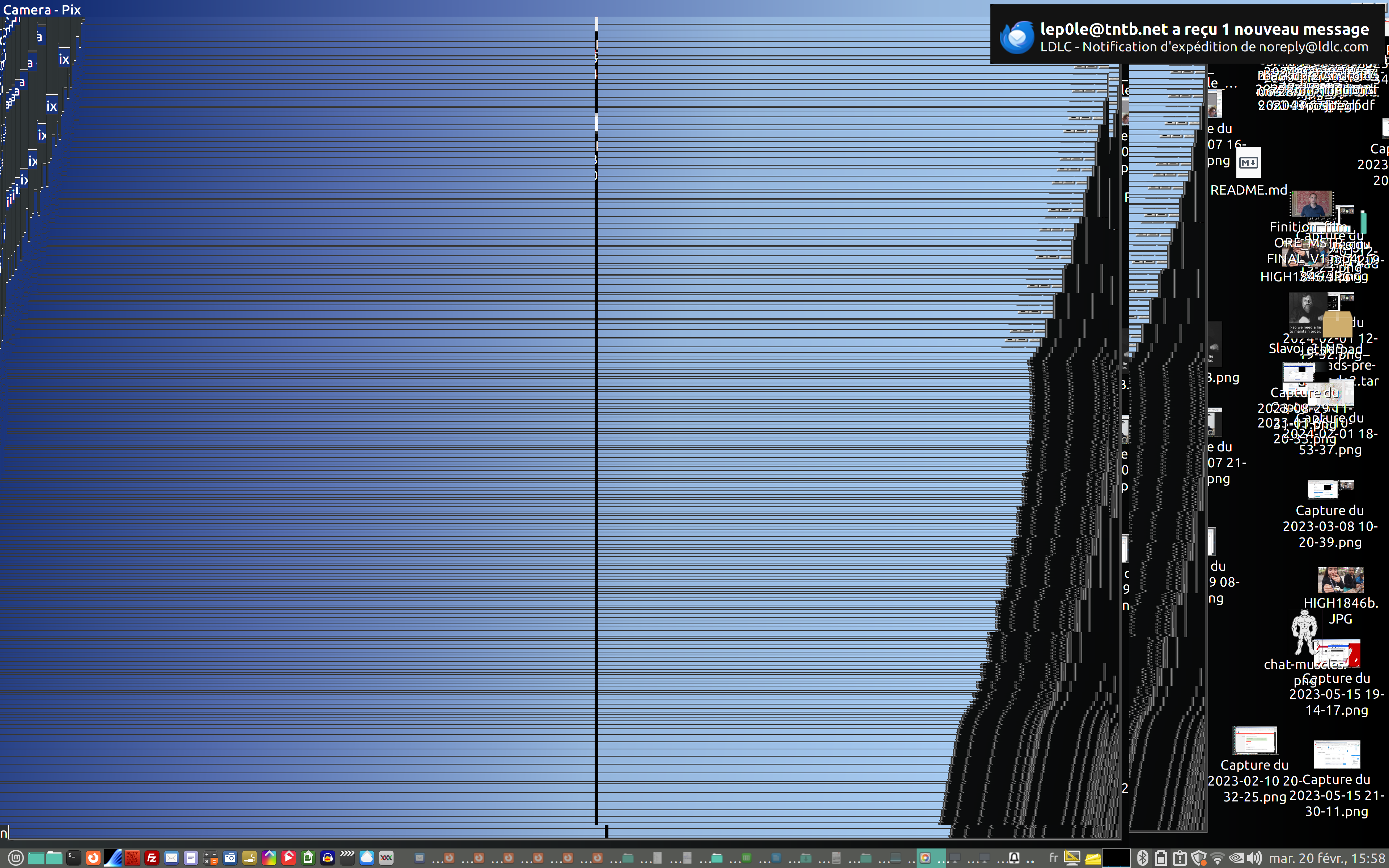The image size is (1389, 868).
Task: Open the battery power tray icon
Action: coord(1161,858)
